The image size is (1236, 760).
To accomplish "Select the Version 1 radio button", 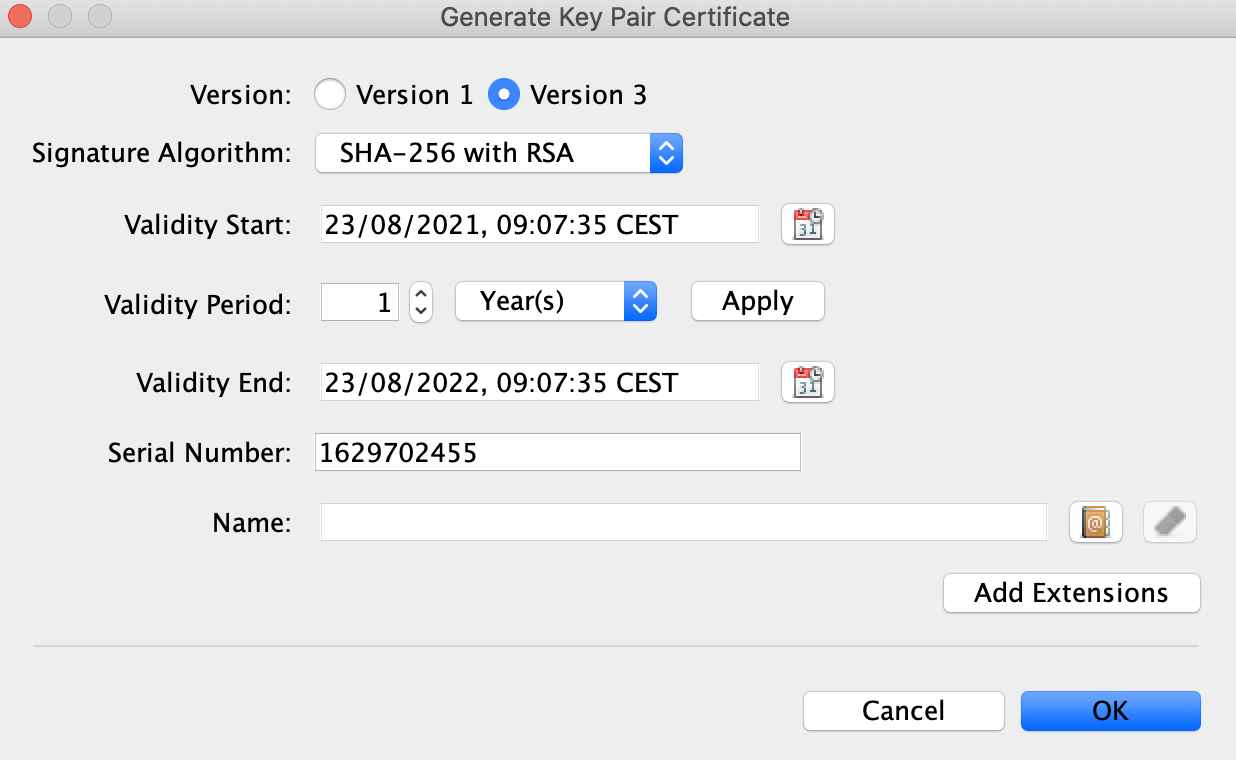I will tap(330, 94).
